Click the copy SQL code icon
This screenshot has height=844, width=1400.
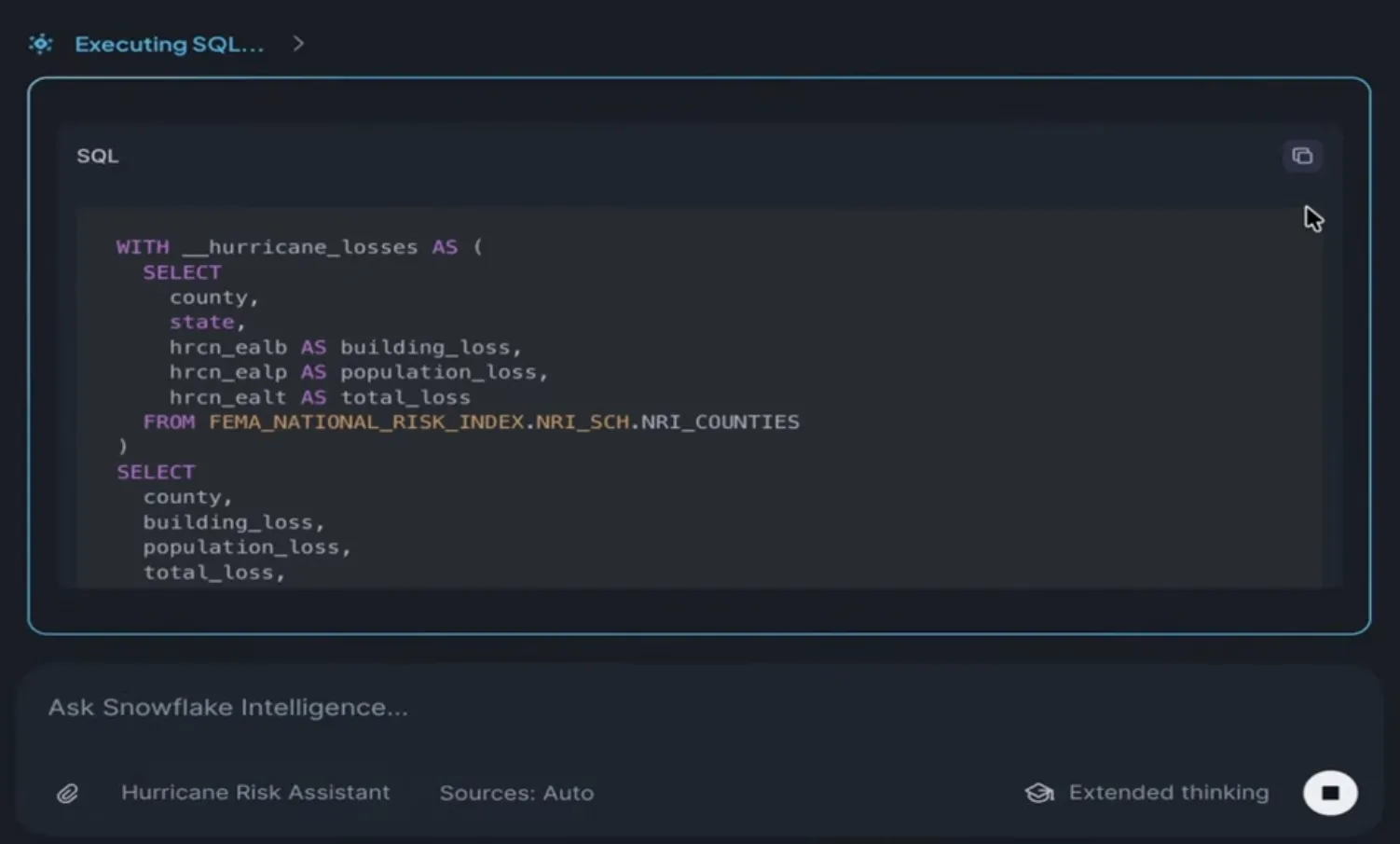1302,156
